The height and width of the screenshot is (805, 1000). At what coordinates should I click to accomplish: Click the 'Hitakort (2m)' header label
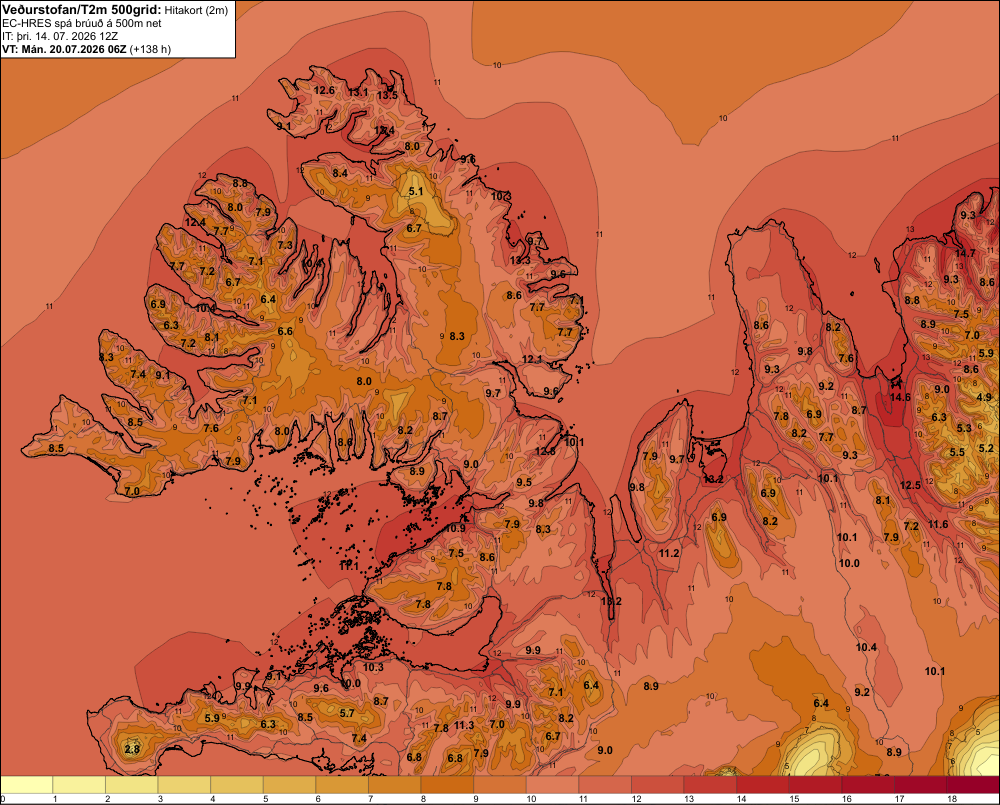tap(196, 10)
